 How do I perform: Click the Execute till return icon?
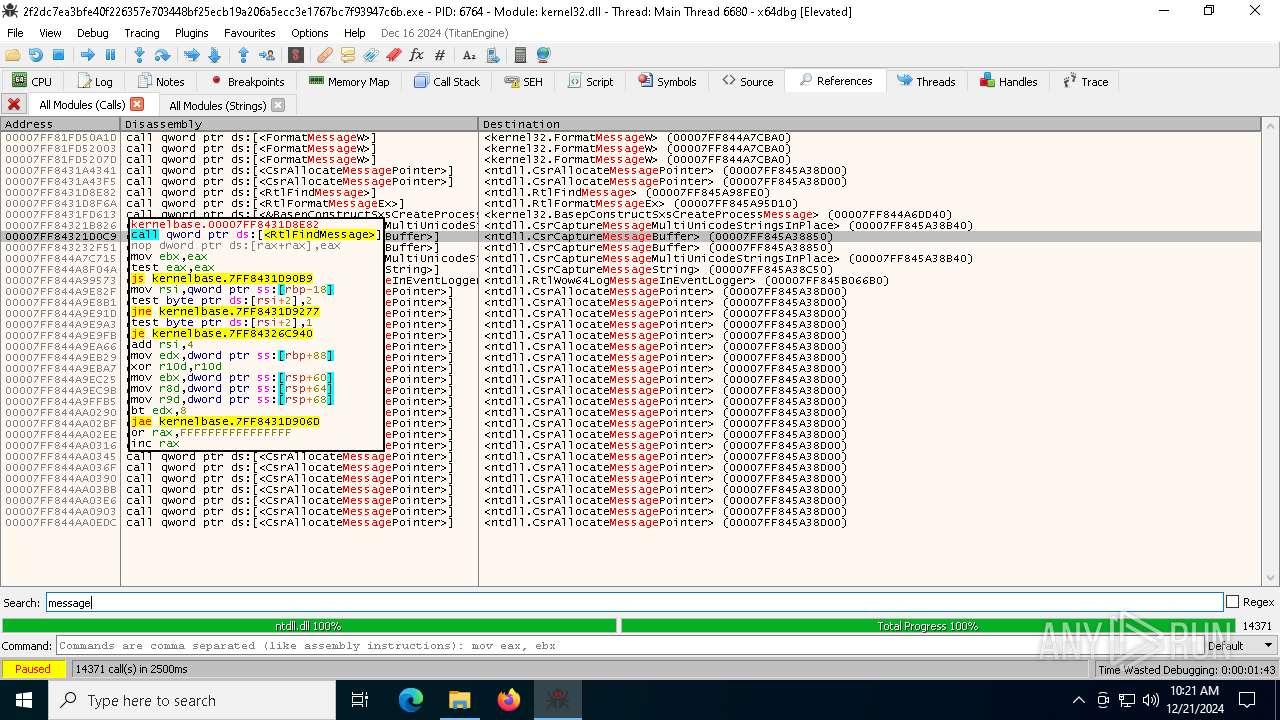(x=243, y=55)
